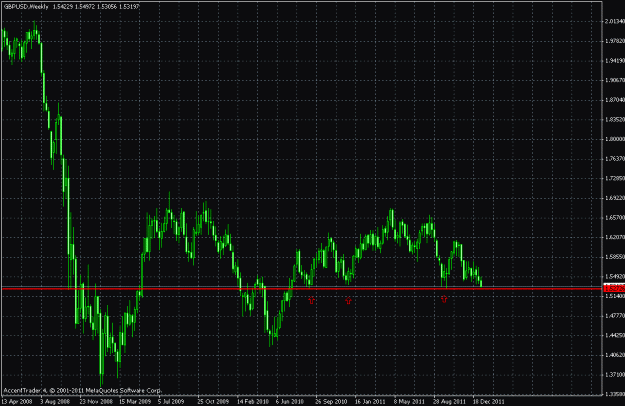Click the 1.7637 price axis label

pos(615,159)
